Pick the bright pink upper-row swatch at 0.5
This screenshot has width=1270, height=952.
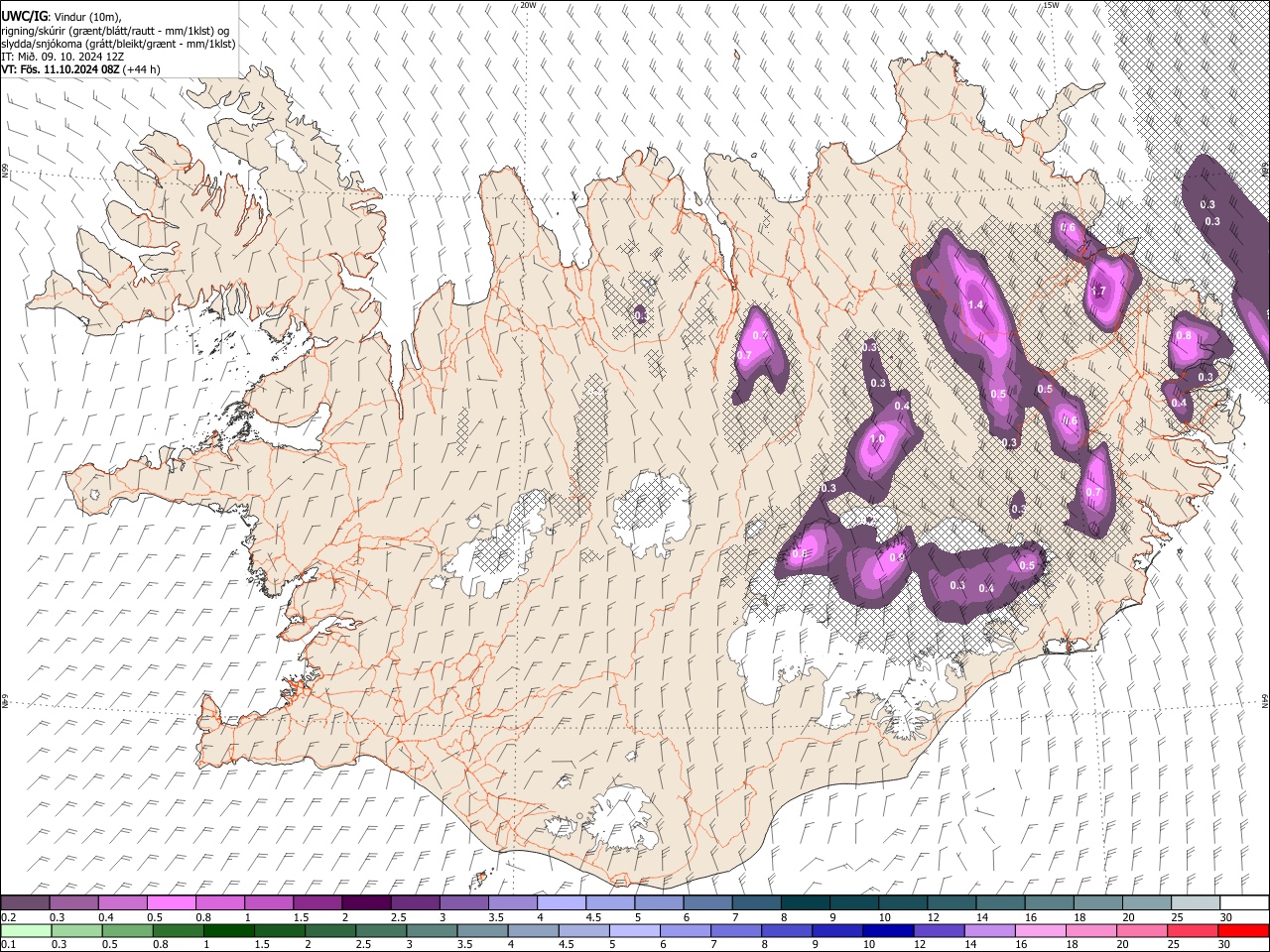(x=171, y=903)
